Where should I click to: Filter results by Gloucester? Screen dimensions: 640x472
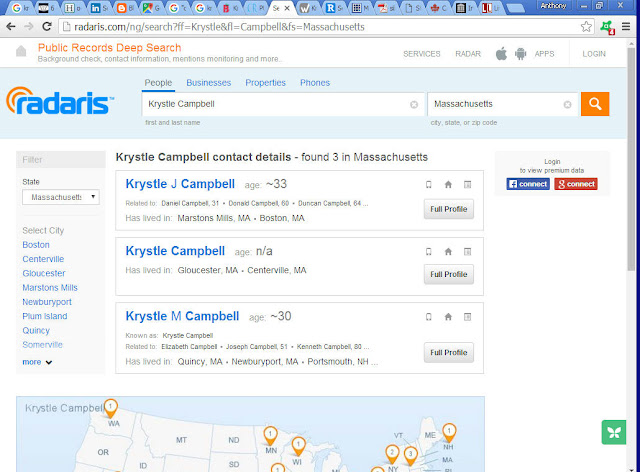[44, 274]
